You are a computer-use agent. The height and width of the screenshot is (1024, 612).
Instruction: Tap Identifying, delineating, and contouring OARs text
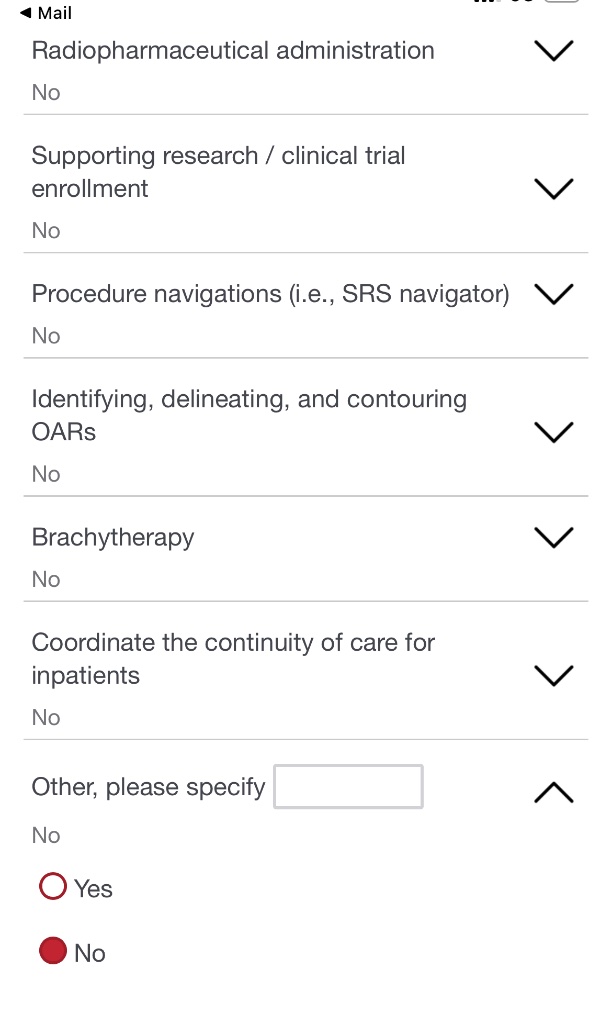click(x=249, y=415)
